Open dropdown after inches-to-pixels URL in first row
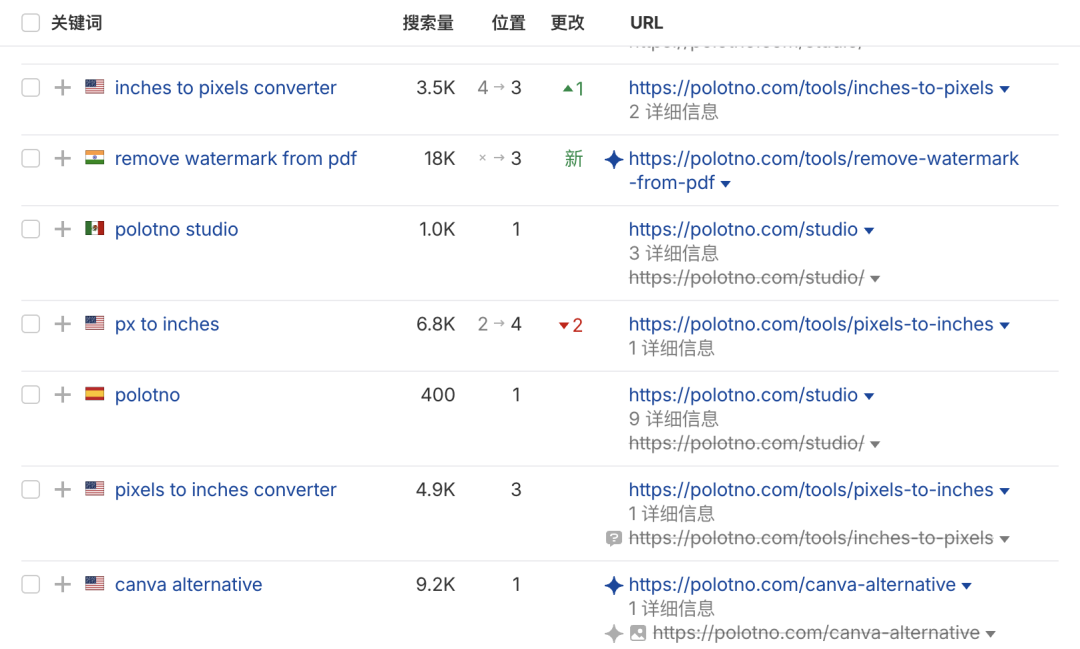This screenshot has width=1080, height=649. click(x=1004, y=89)
